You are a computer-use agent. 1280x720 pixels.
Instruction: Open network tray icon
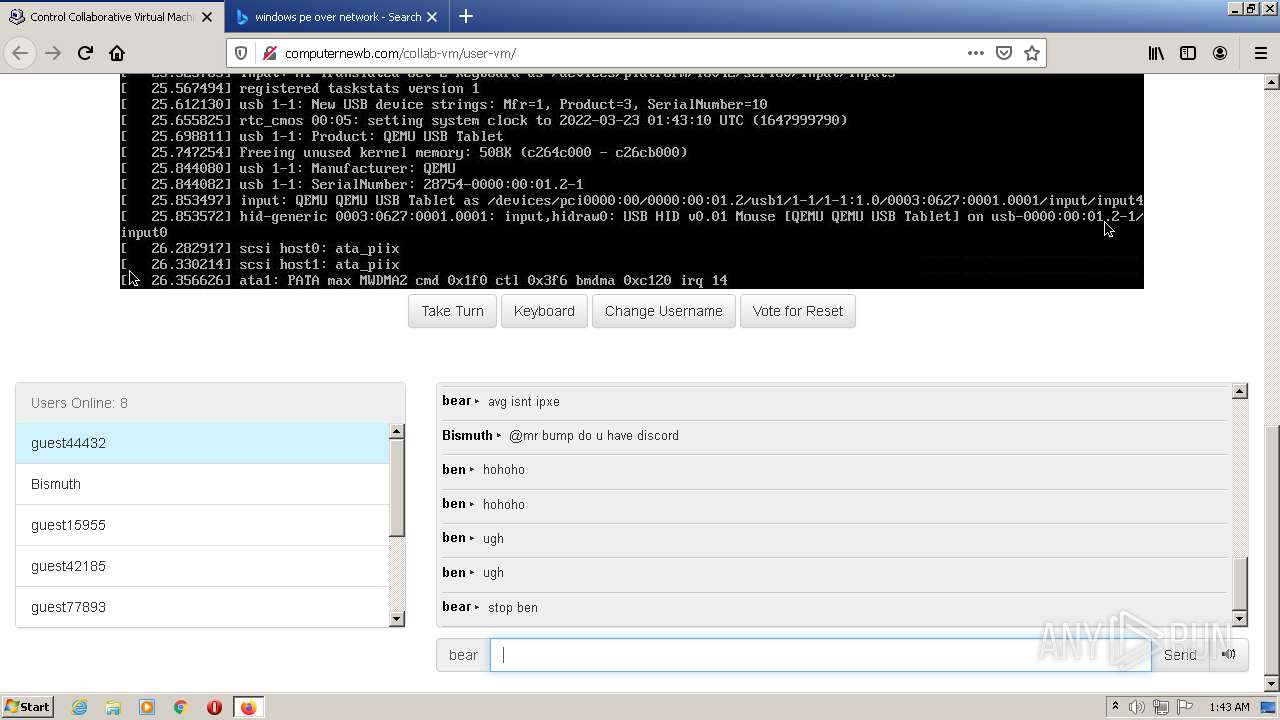(1161, 707)
